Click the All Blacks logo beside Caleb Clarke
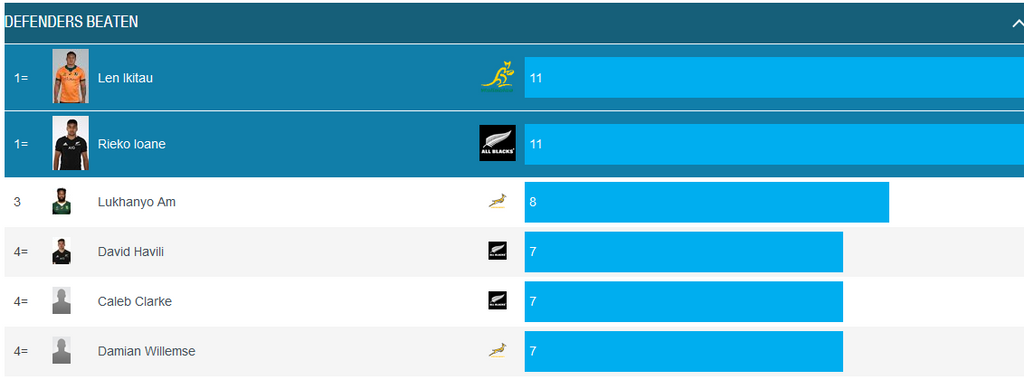1024x377 pixels. point(498,301)
